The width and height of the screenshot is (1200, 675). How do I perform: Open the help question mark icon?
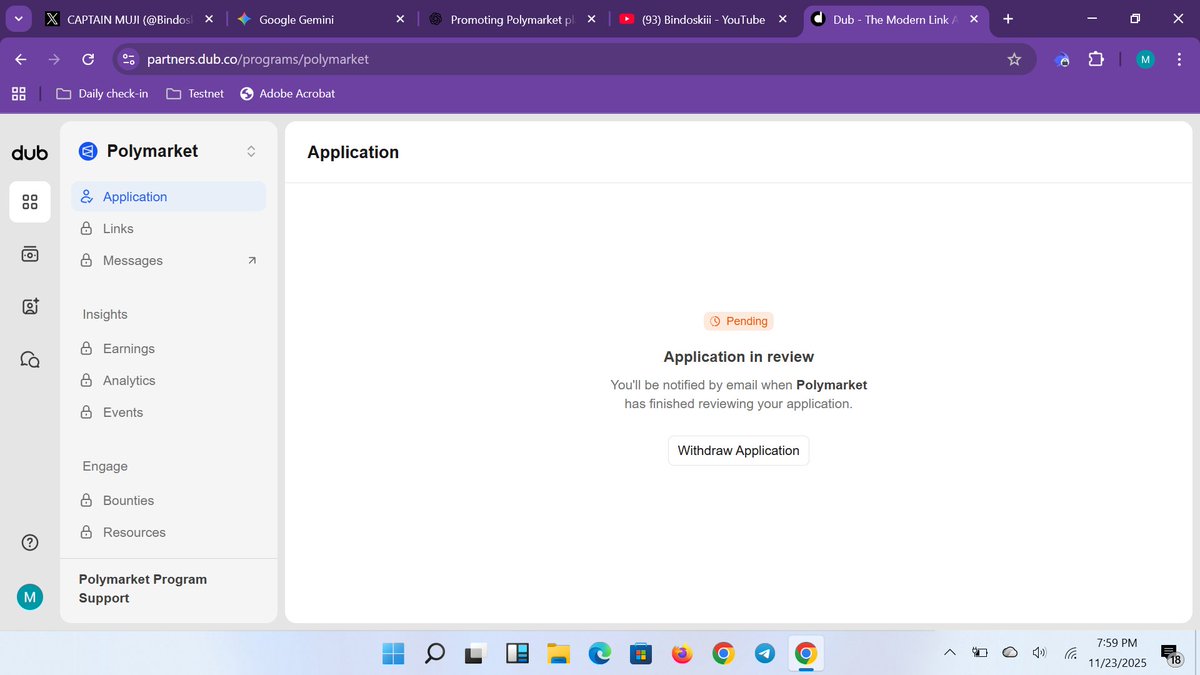pyautogui.click(x=30, y=543)
